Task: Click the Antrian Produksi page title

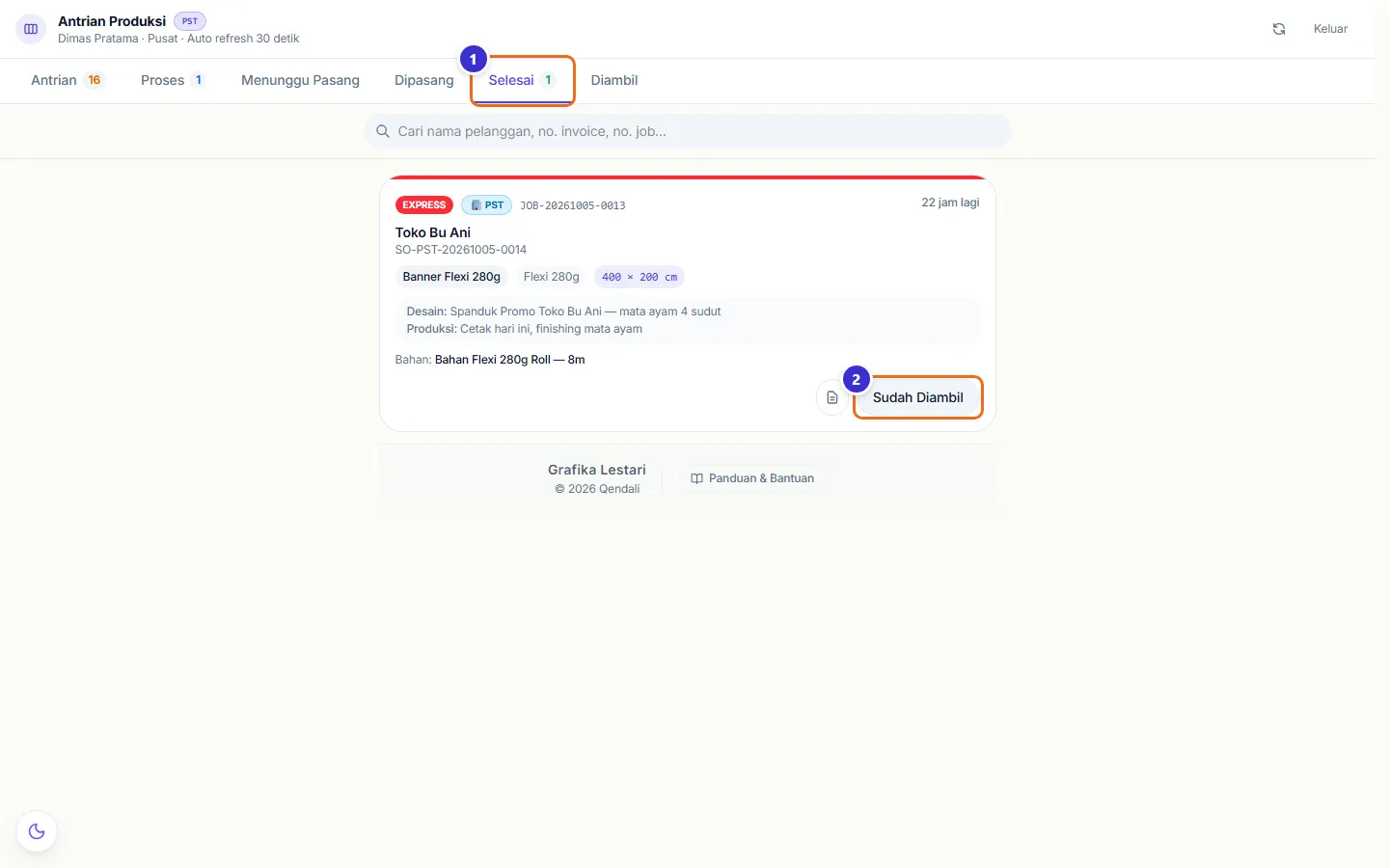Action: (x=112, y=21)
